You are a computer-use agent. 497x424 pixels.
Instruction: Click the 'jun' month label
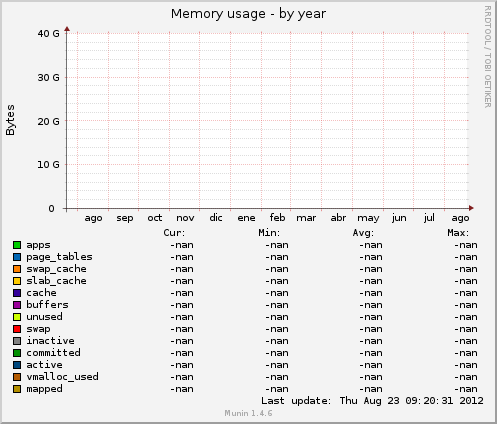coord(399,218)
